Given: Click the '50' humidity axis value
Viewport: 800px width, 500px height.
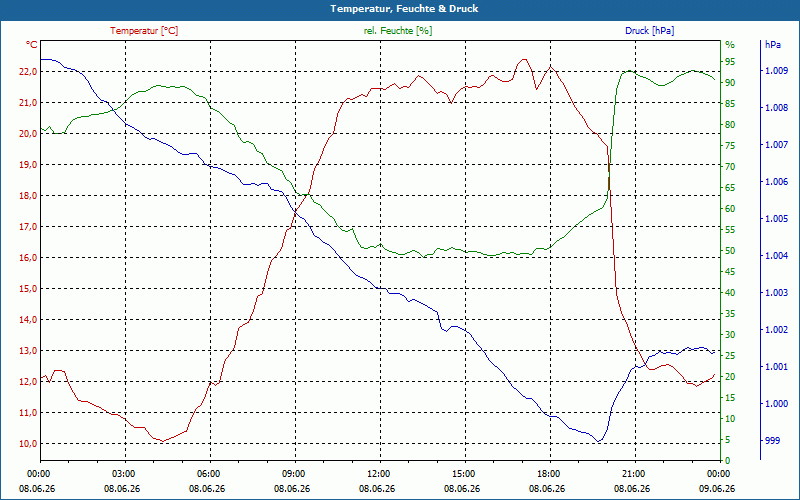Looking at the screenshot, I should 730,251.
